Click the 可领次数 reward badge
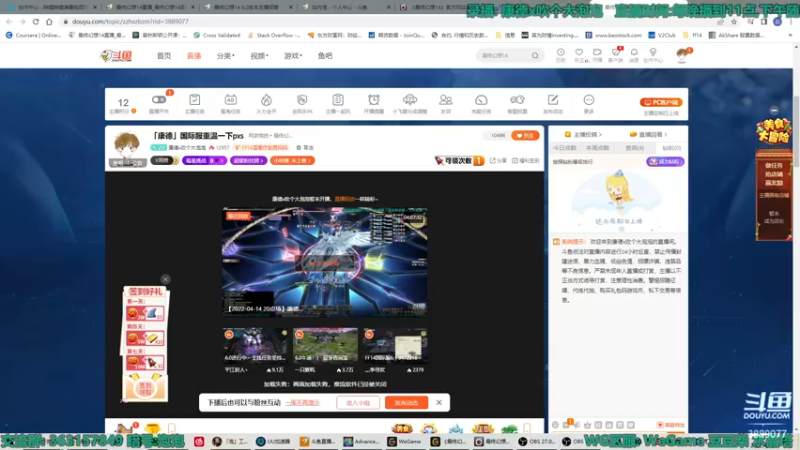 tap(459, 160)
